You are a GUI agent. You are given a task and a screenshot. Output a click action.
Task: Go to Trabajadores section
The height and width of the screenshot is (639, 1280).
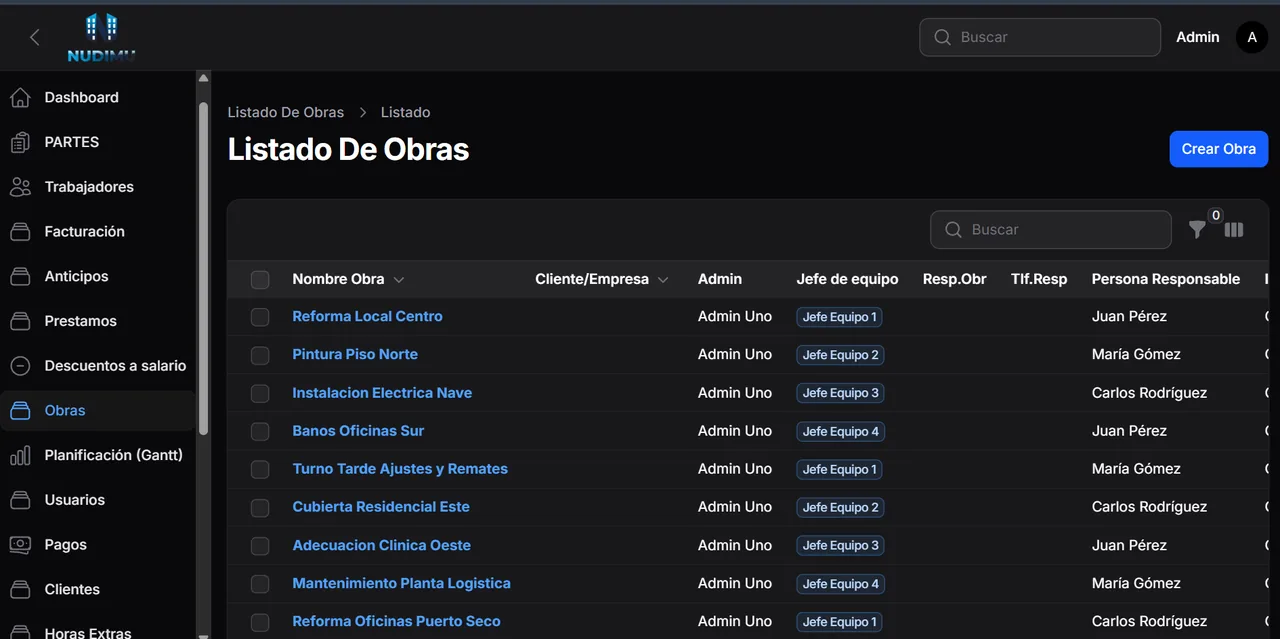pyautogui.click(x=98, y=187)
